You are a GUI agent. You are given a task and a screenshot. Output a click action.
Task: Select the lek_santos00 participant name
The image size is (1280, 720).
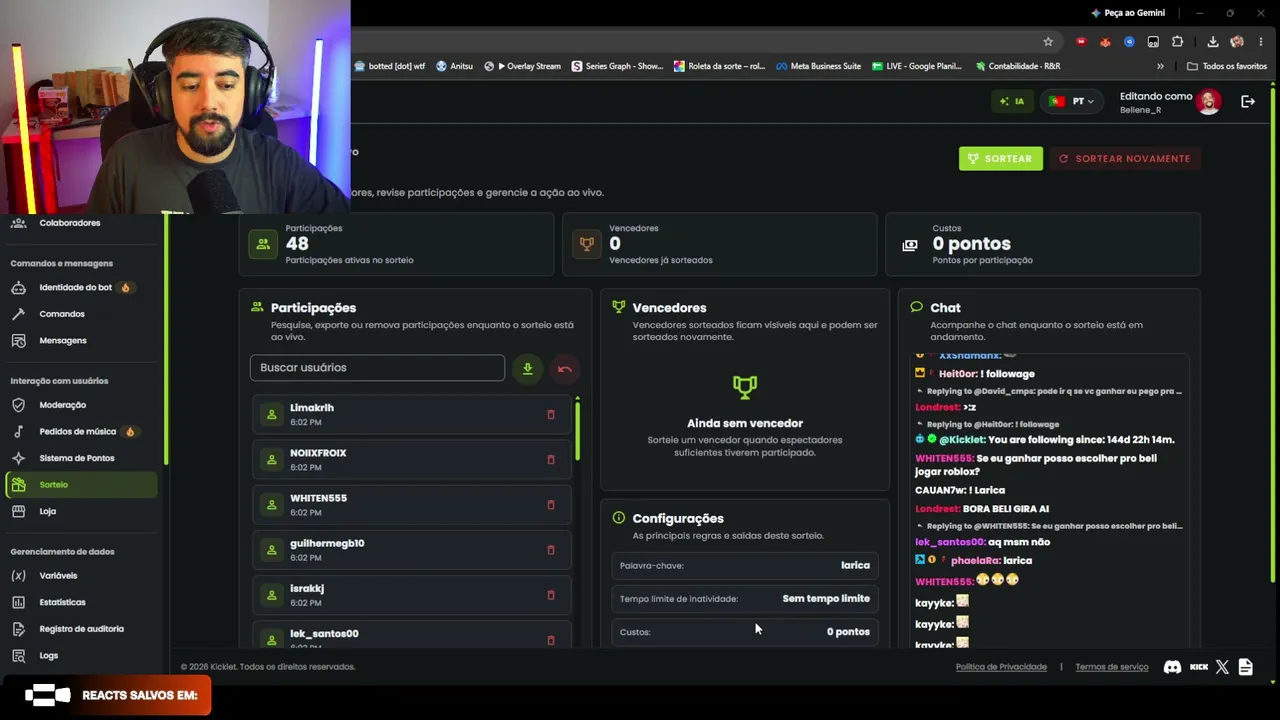tap(324, 634)
